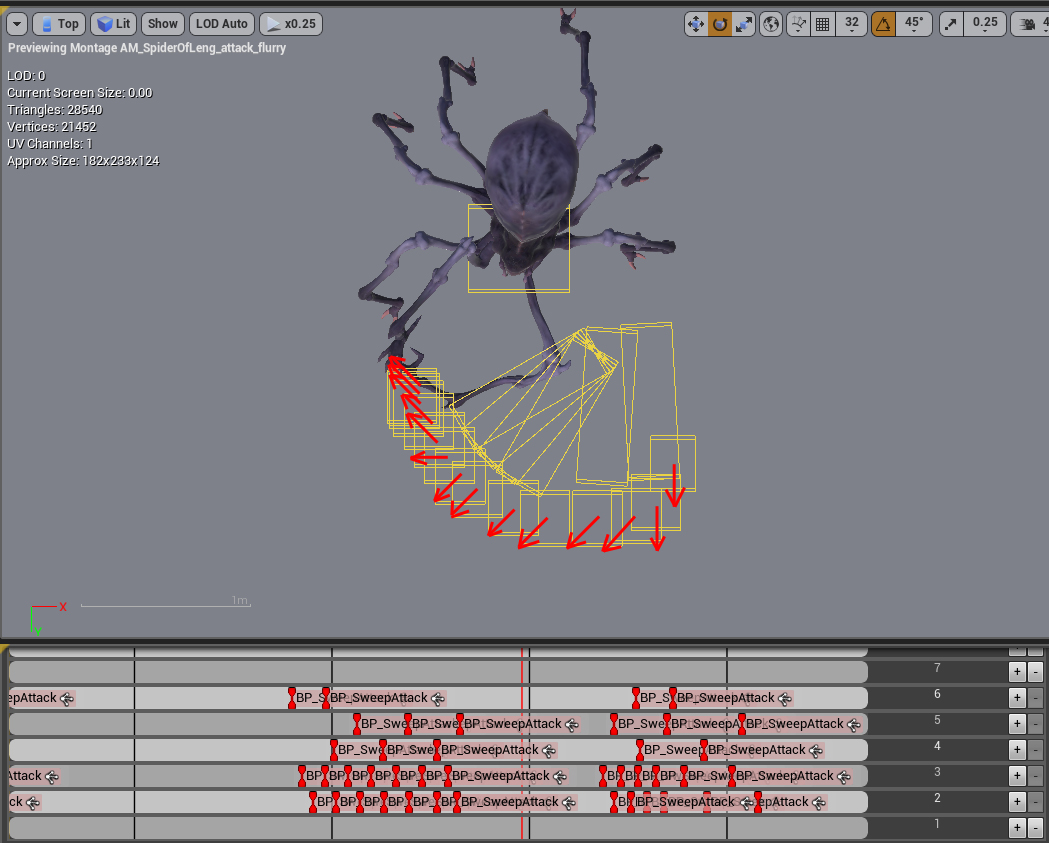This screenshot has height=843, width=1049.
Task: Add a notify track after track 7
Action: point(1017,672)
